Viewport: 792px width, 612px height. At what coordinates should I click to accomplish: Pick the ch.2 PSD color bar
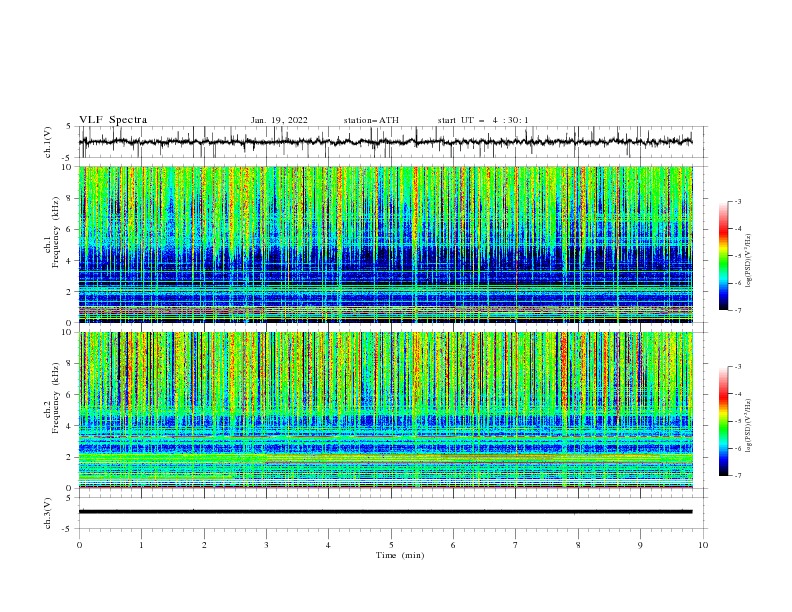[x=723, y=421]
